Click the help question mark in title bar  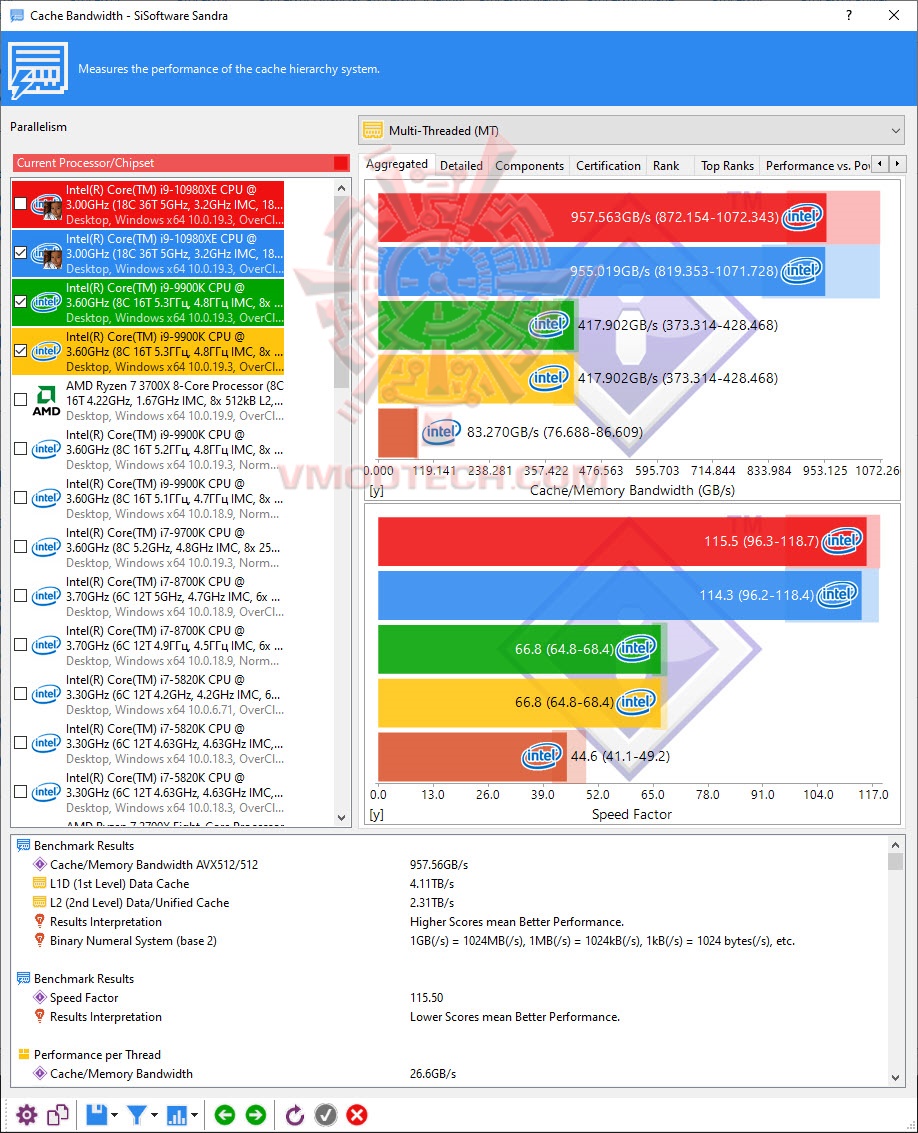tap(849, 15)
